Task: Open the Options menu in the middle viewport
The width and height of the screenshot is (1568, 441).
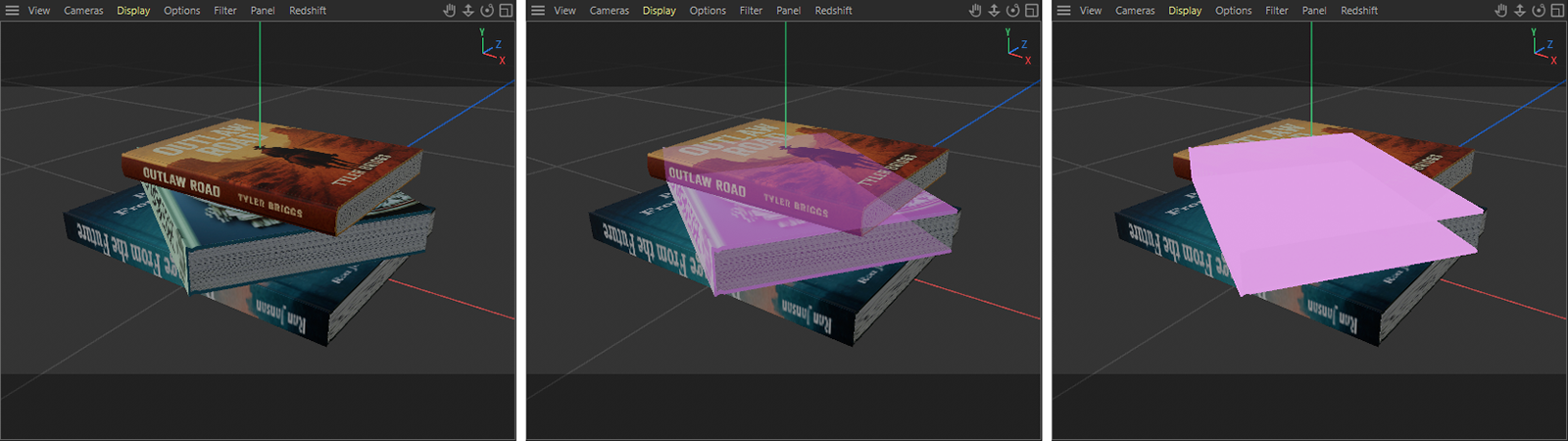Action: coord(708,11)
